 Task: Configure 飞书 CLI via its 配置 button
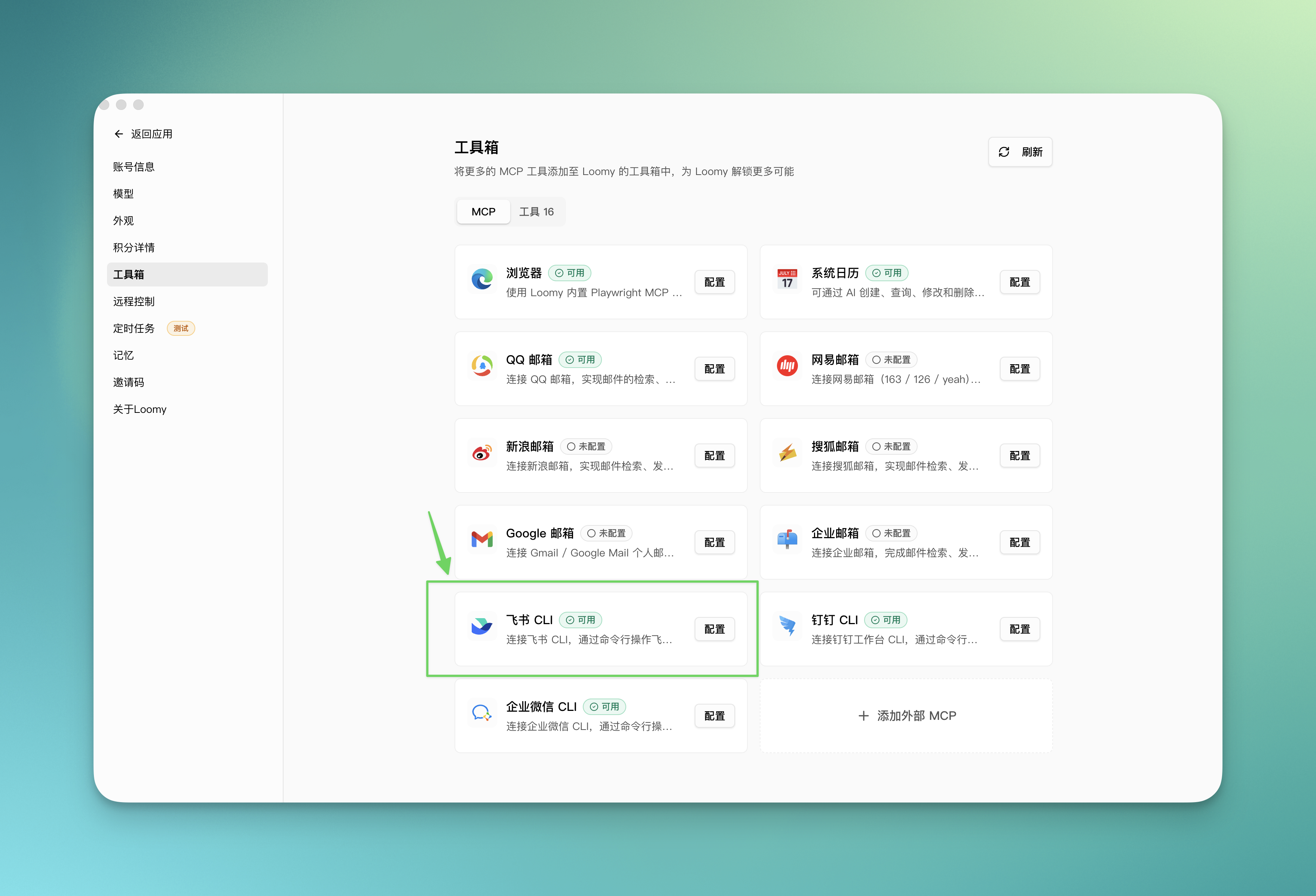714,629
